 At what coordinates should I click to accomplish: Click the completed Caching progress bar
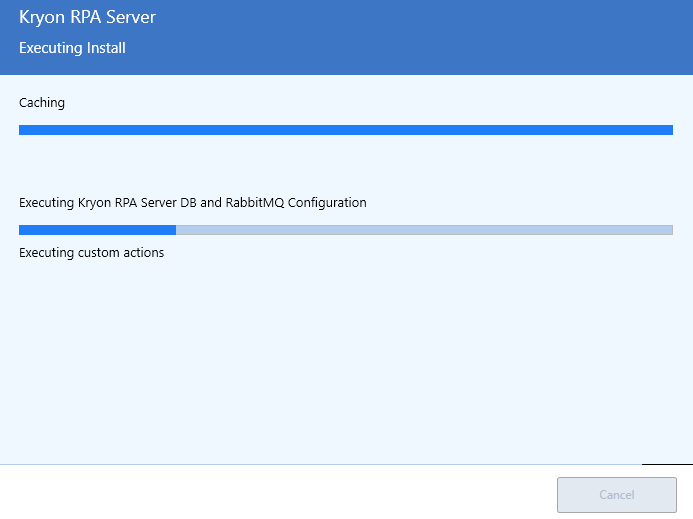[x=346, y=130]
